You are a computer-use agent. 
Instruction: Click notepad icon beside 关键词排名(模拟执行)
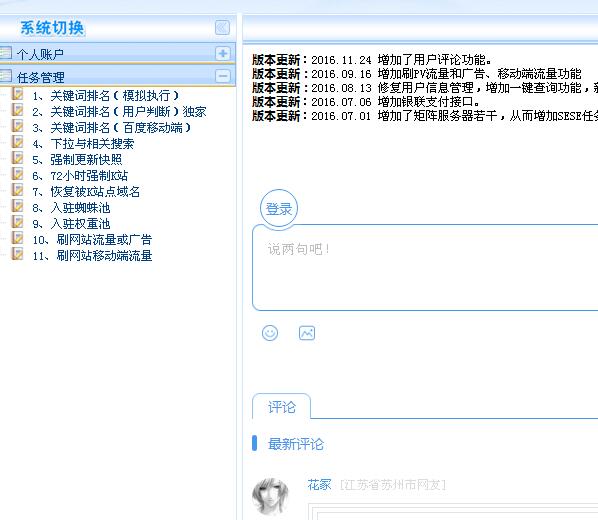[x=18, y=94]
